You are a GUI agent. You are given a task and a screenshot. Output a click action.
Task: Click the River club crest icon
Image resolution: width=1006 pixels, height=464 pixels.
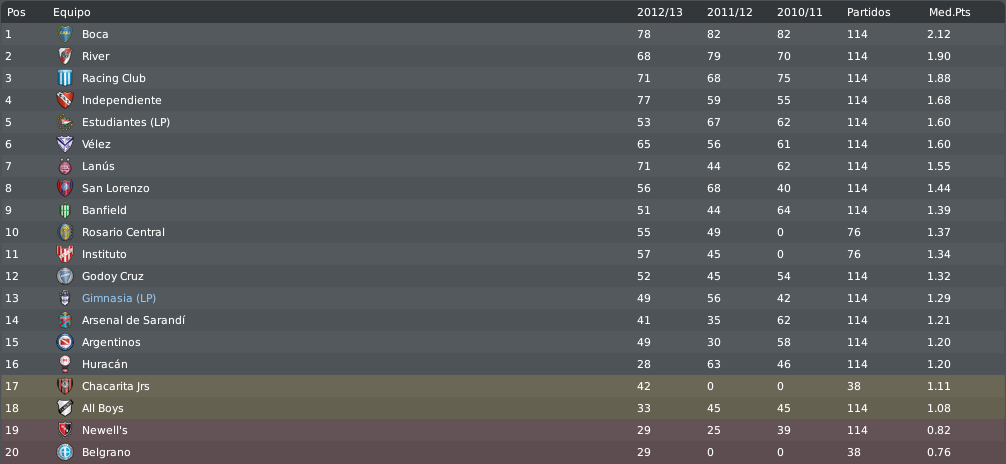pyautogui.click(x=65, y=56)
